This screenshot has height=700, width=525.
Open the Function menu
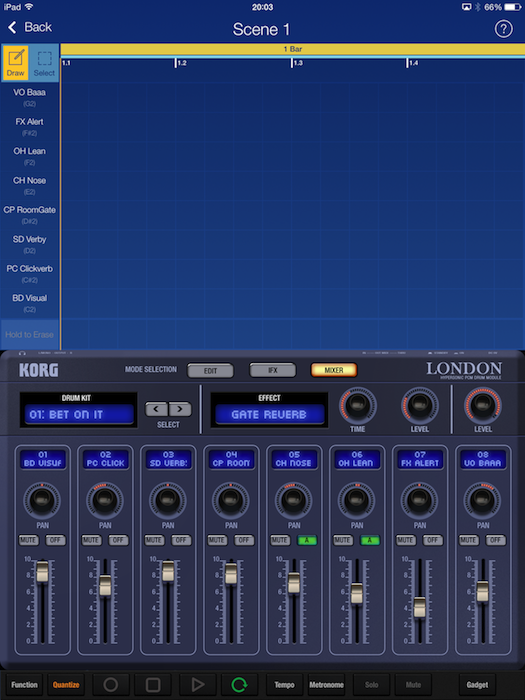tap(25, 684)
